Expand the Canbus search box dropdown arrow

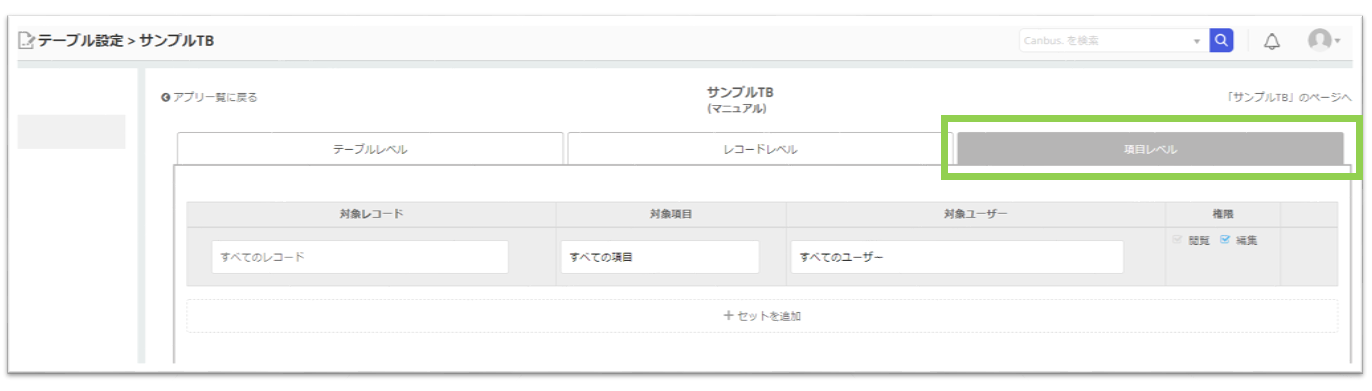(1197, 42)
